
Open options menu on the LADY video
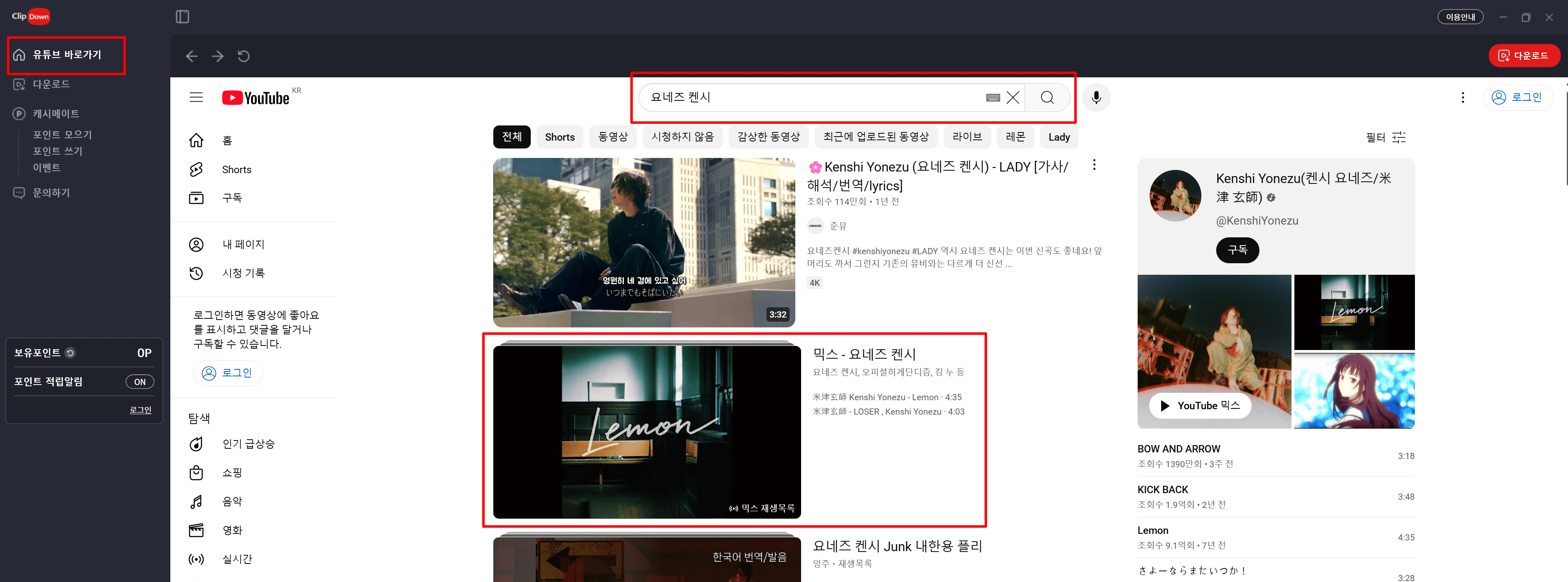1094,165
